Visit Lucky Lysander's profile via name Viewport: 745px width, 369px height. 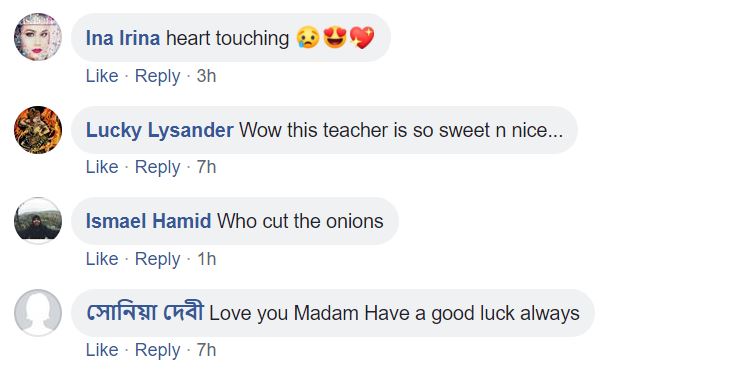point(160,130)
